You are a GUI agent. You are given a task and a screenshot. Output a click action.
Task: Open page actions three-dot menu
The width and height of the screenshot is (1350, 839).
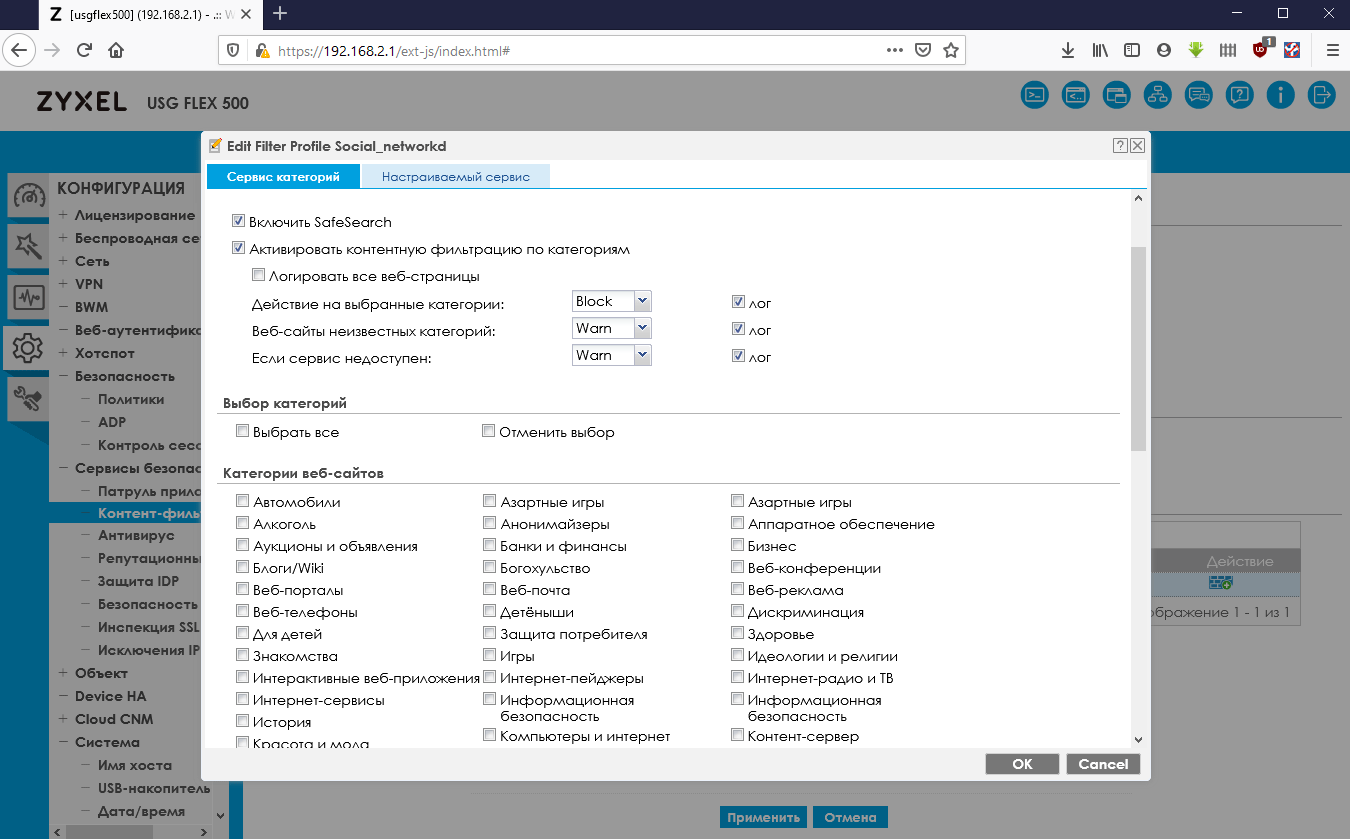click(x=894, y=49)
